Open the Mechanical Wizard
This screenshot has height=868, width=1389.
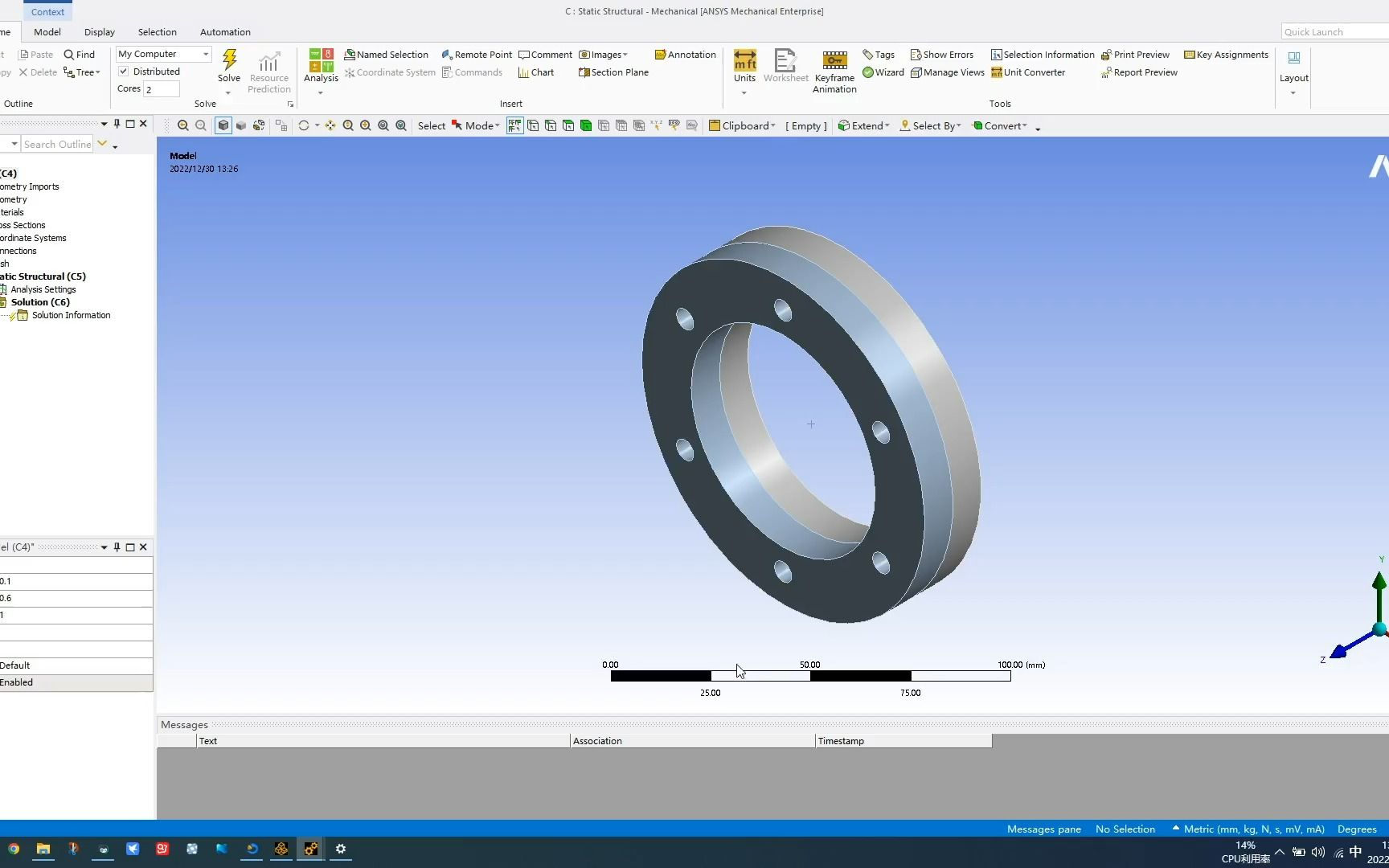coord(883,72)
